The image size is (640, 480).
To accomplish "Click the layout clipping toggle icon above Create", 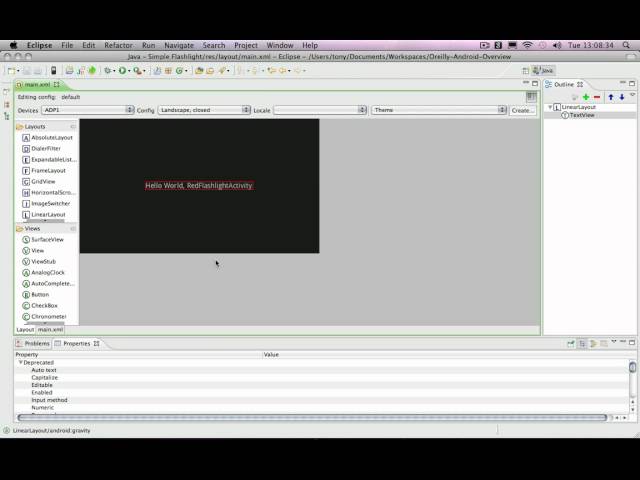I will 531,97.
